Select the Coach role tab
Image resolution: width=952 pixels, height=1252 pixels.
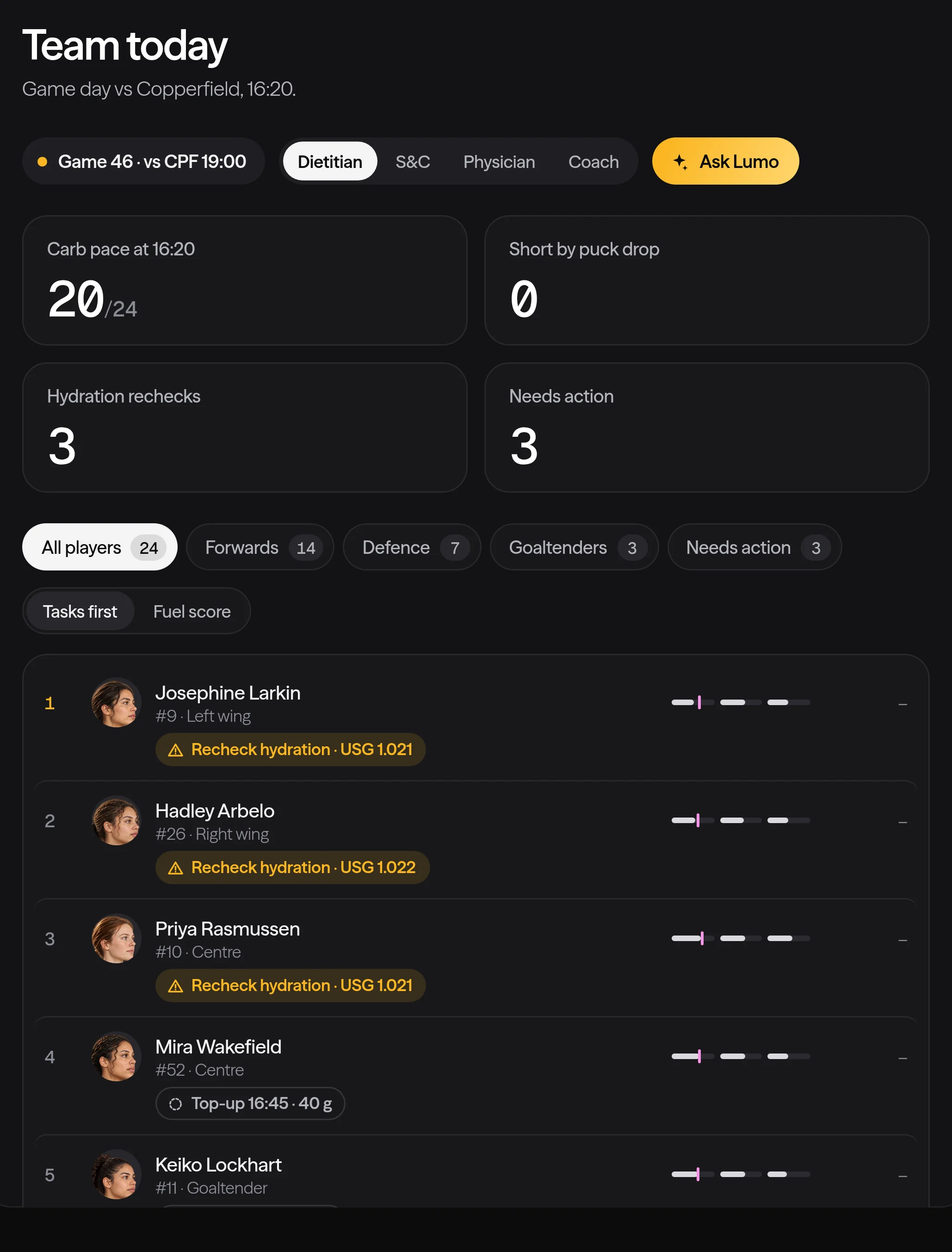[593, 161]
